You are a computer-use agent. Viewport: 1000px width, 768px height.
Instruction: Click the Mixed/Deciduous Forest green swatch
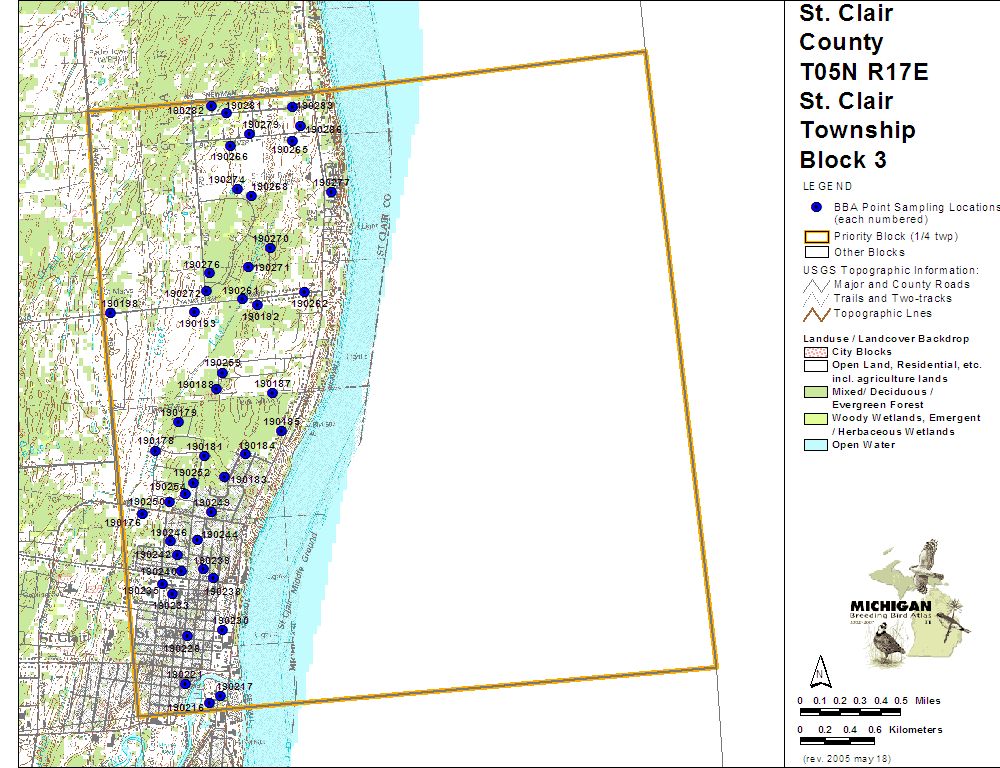coord(815,392)
